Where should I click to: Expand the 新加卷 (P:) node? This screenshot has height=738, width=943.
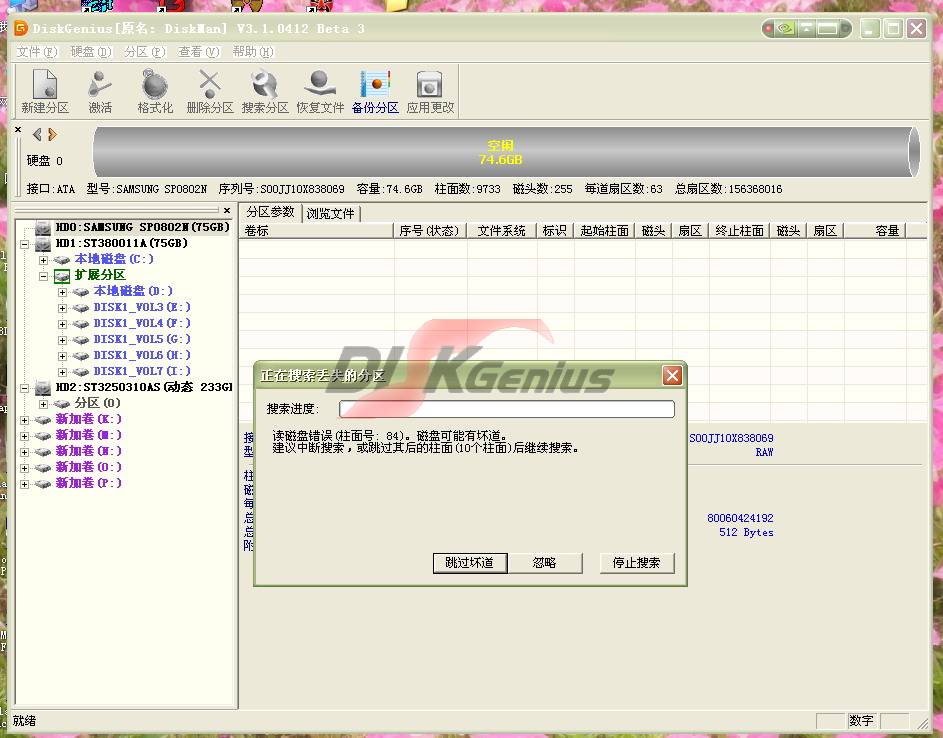[24, 484]
